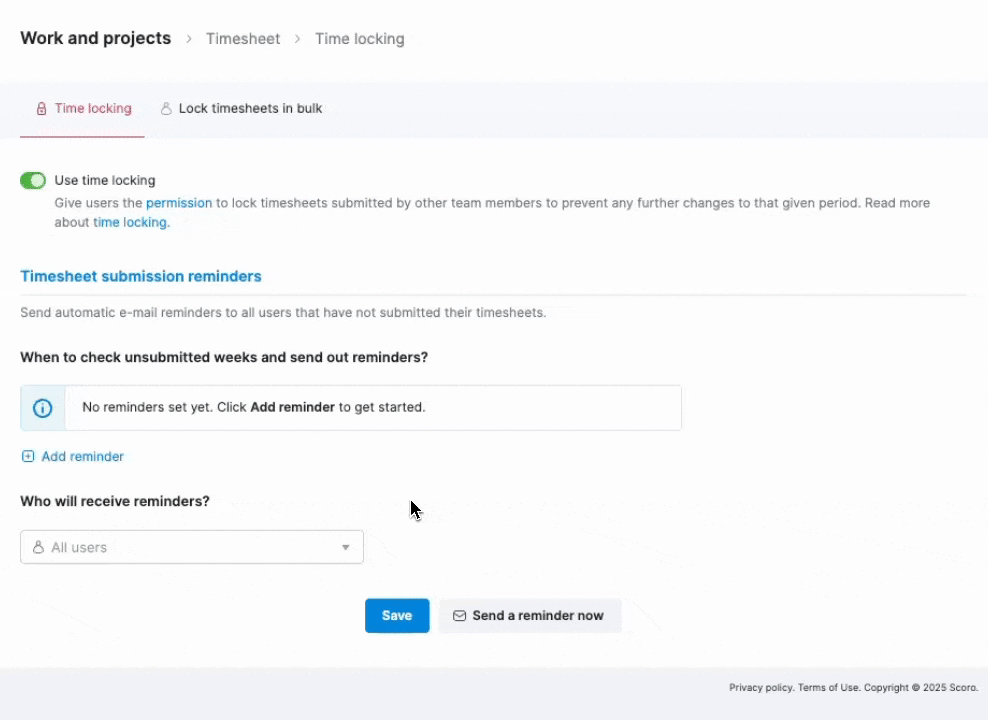988x720 pixels.
Task: Click the blue info circle icon
Action: (42, 408)
